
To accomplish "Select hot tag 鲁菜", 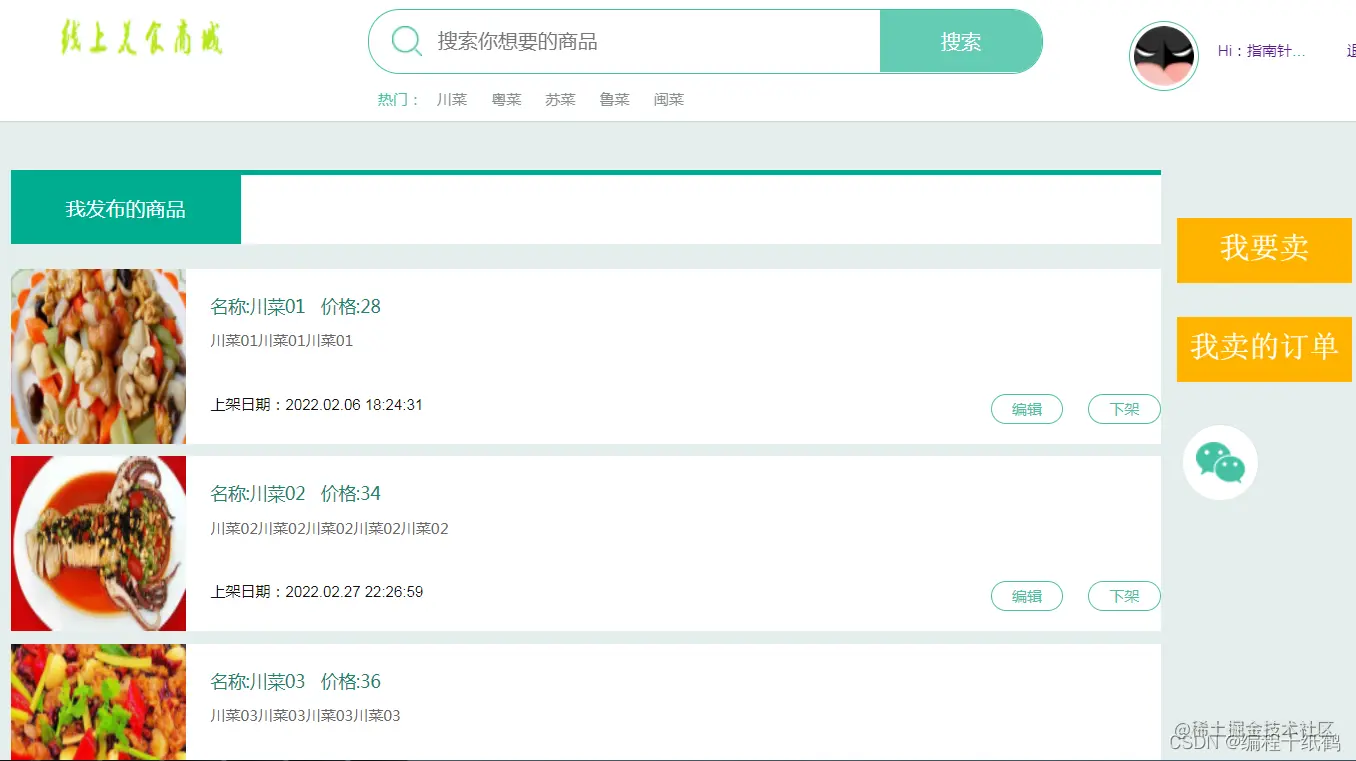I will tap(615, 100).
